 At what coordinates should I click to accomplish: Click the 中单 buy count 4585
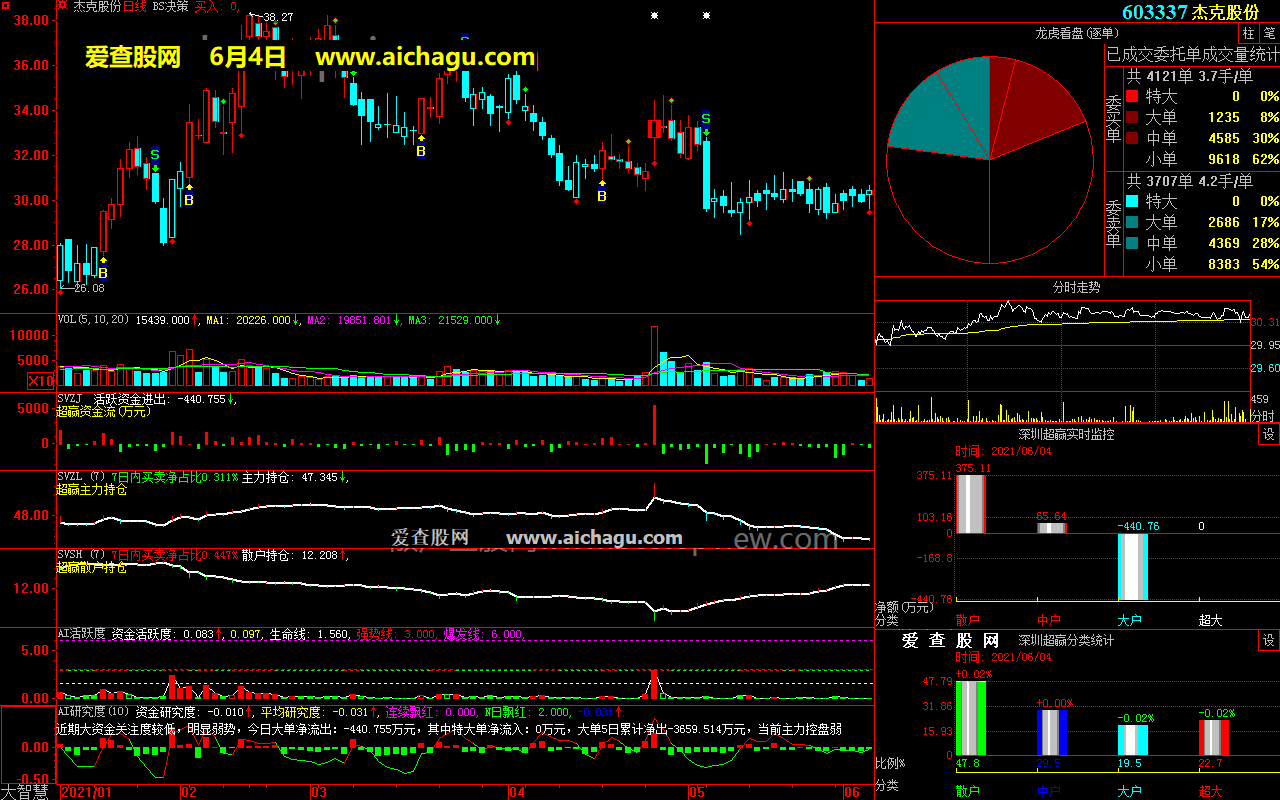point(1223,139)
